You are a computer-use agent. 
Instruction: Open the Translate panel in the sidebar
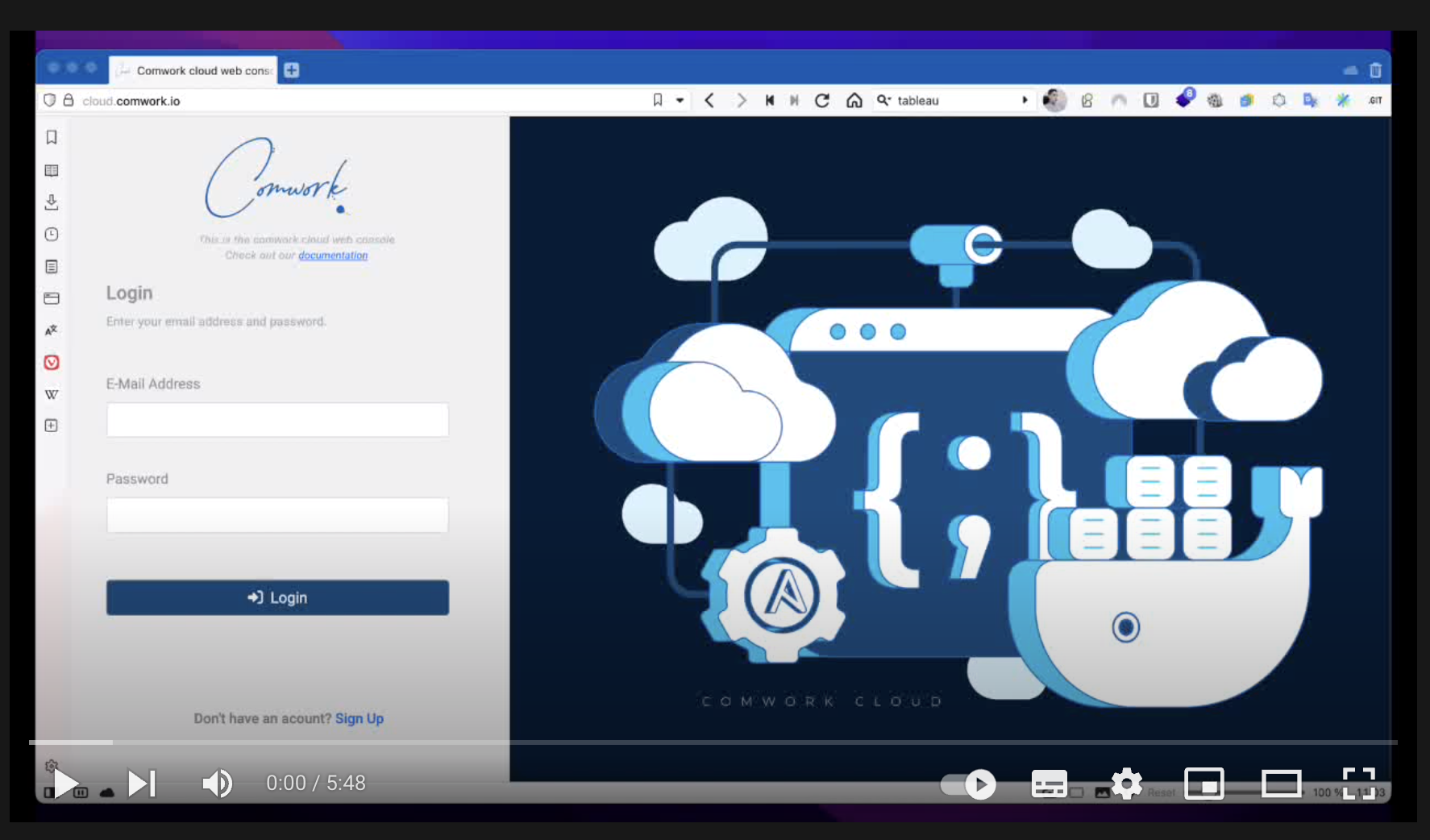tap(52, 330)
